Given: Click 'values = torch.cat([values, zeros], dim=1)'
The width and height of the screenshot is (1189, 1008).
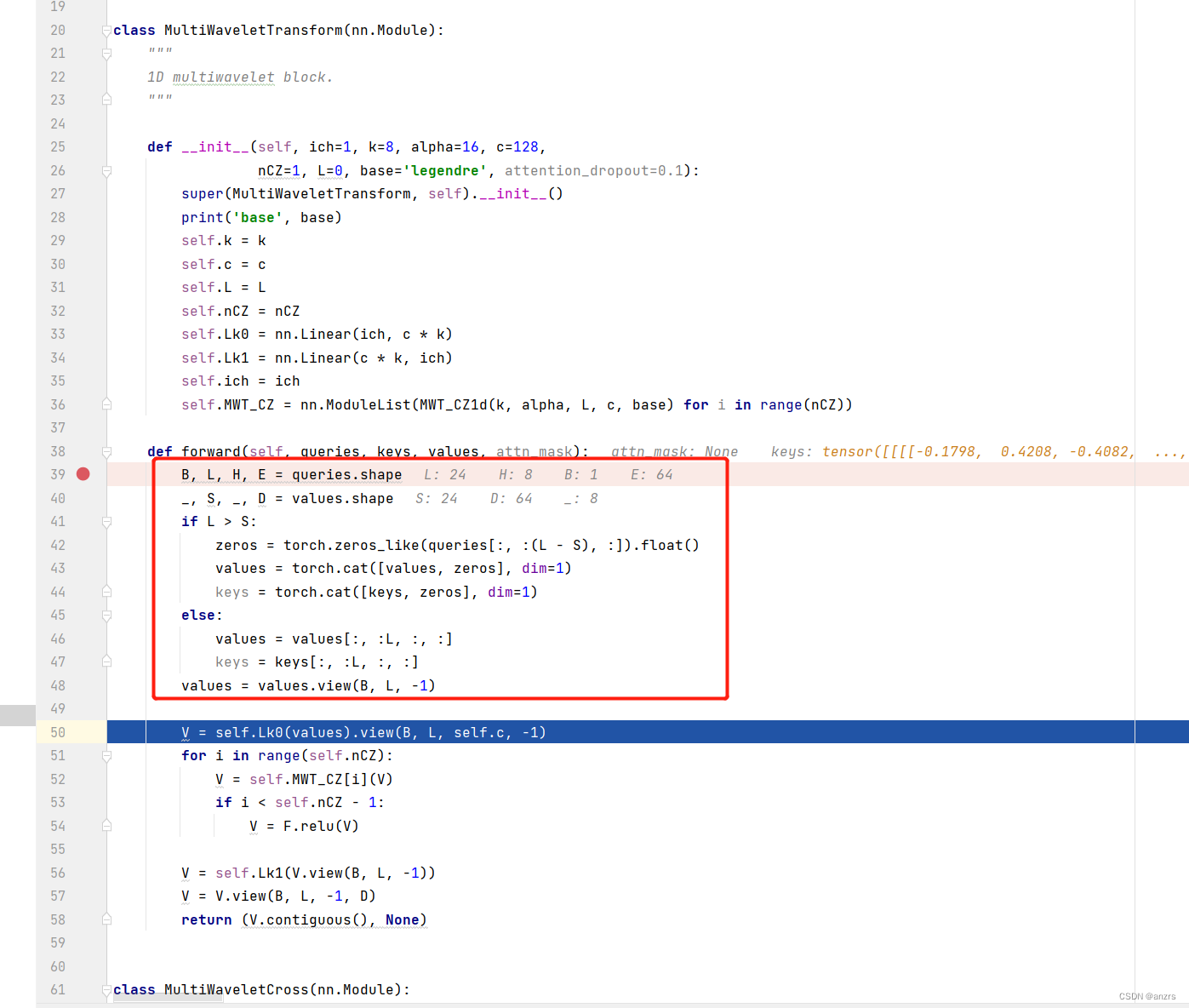Looking at the screenshot, I should (393, 568).
